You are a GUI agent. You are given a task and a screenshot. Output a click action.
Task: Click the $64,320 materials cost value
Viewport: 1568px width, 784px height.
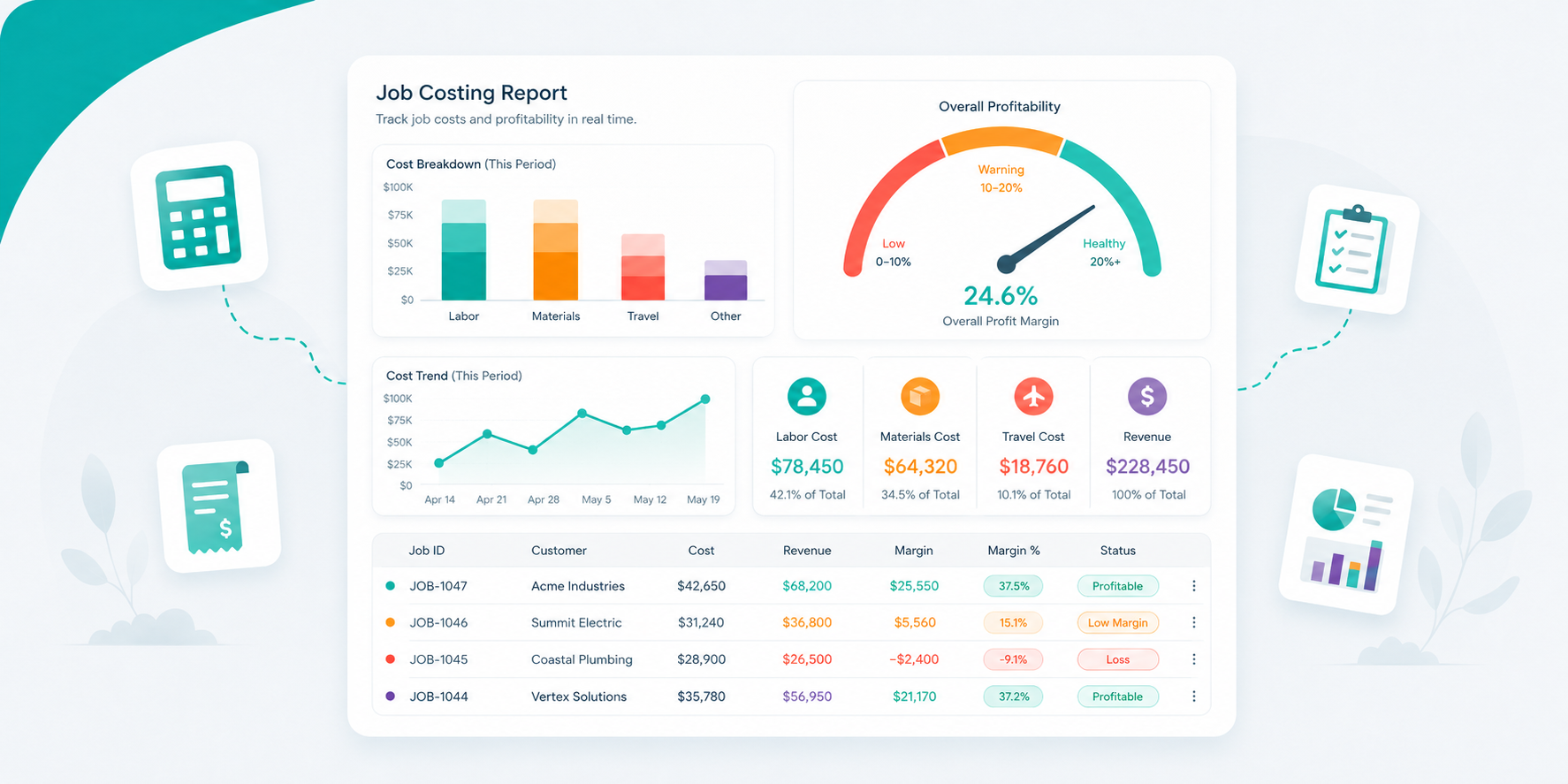920,467
